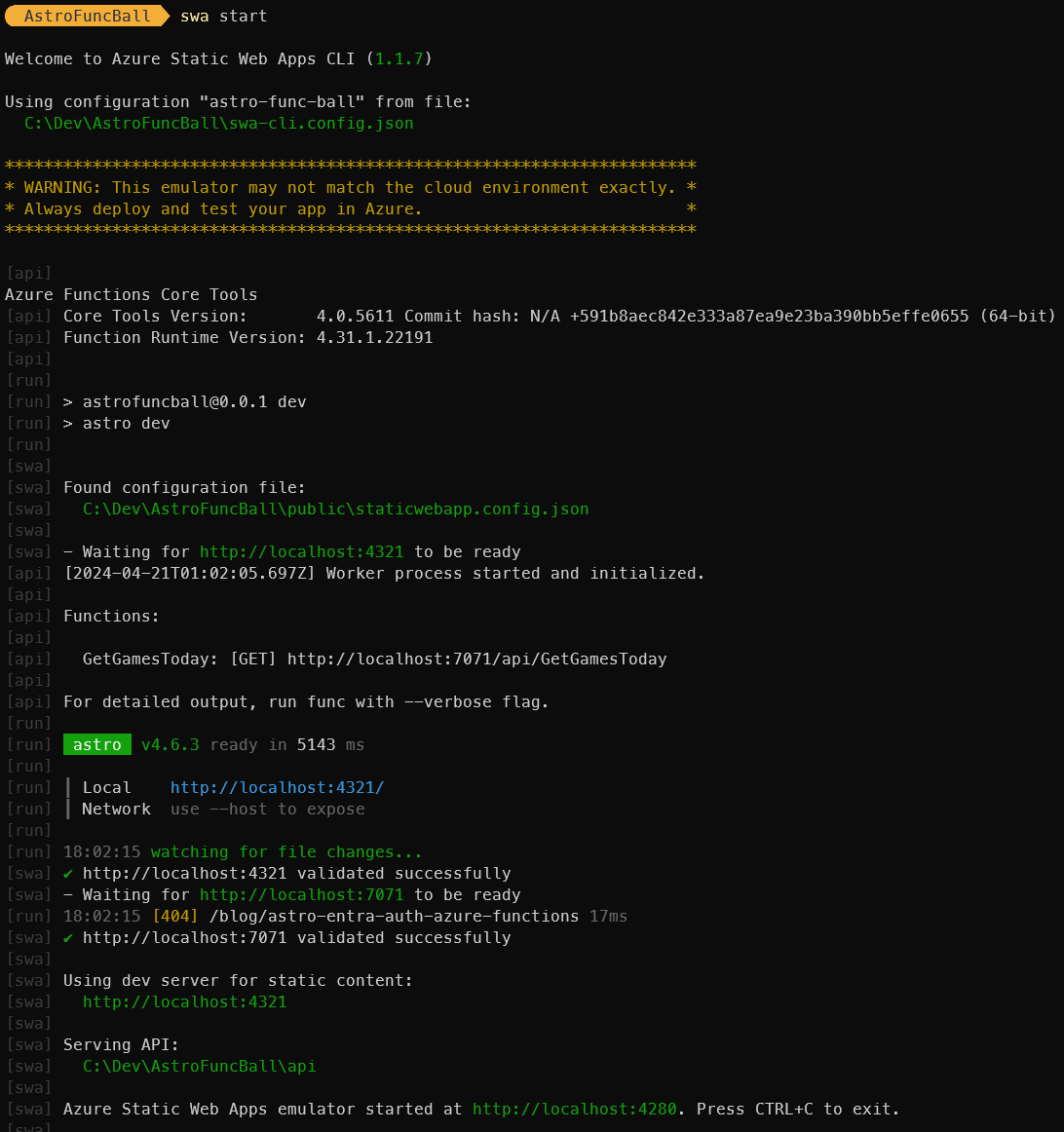Click /blog/astro-entra-auth-azure-functions path
This screenshot has width=1064, height=1132.
pos(394,917)
